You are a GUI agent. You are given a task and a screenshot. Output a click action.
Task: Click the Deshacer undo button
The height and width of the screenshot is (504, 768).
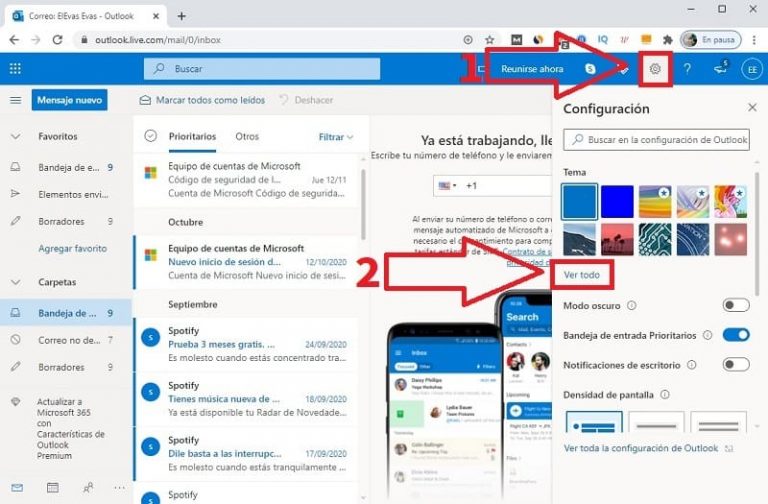(x=306, y=100)
